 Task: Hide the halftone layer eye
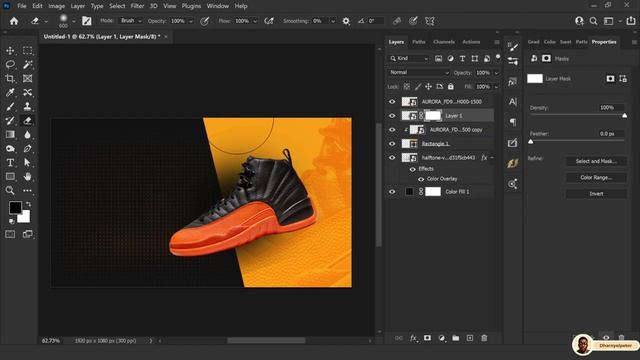392,158
